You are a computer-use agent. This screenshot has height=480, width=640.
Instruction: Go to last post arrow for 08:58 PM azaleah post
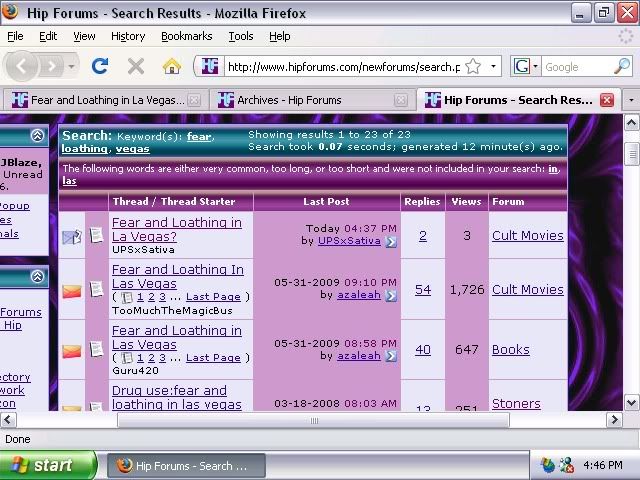391,356
